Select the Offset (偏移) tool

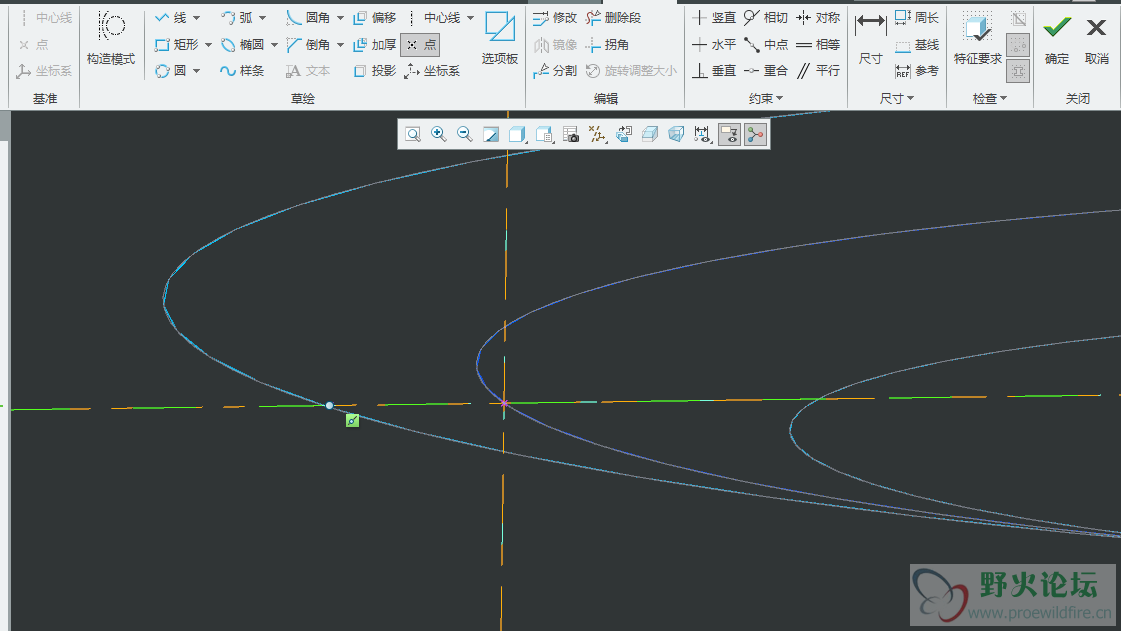click(375, 18)
